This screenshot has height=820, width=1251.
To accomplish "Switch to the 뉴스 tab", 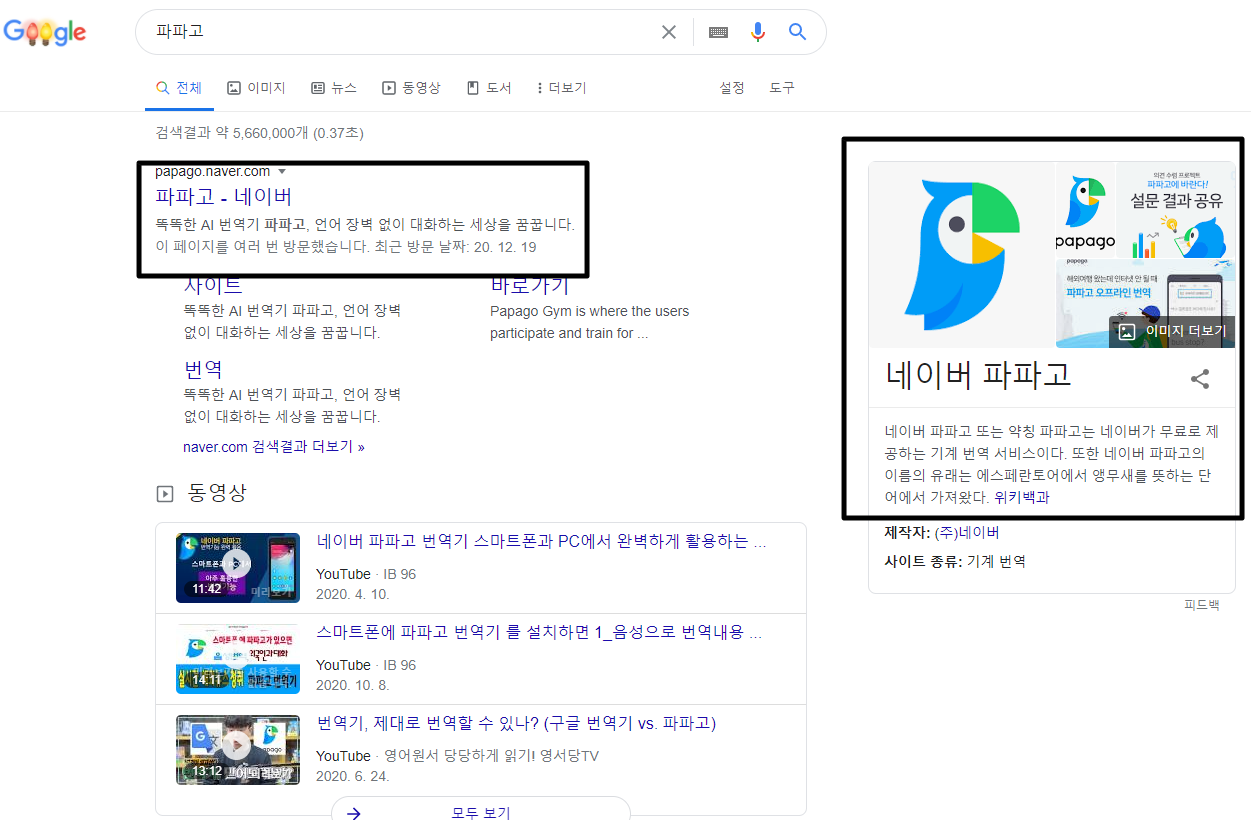I will point(334,88).
